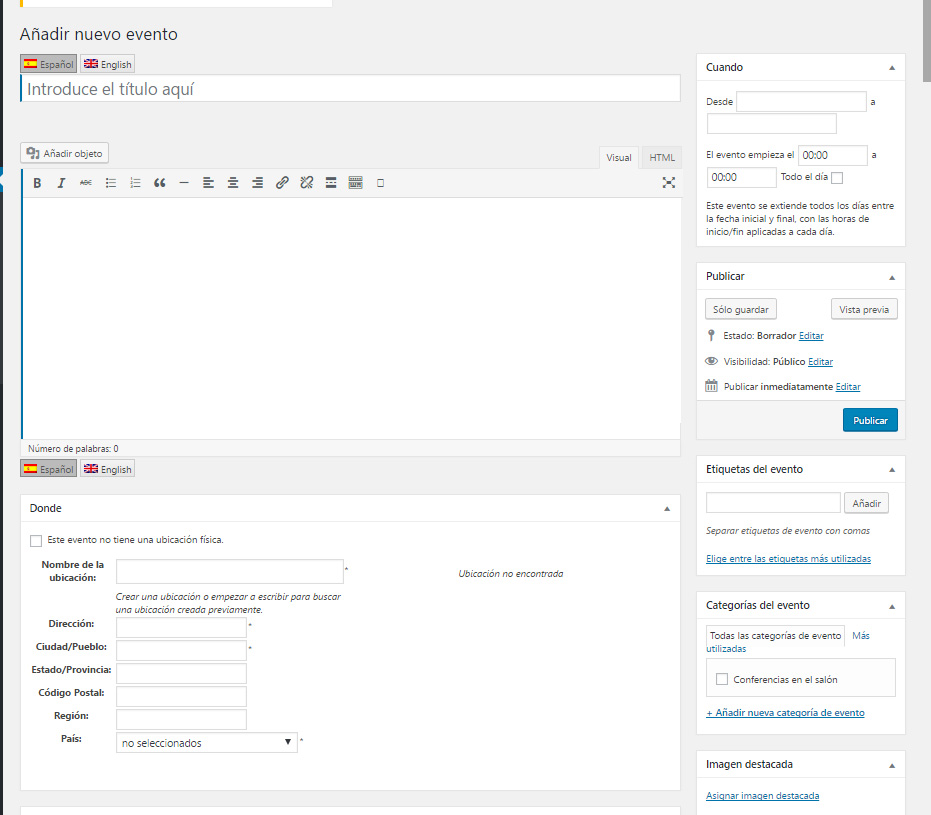
Task: Focus the 'Introduce el título aquí' field
Action: click(x=350, y=89)
